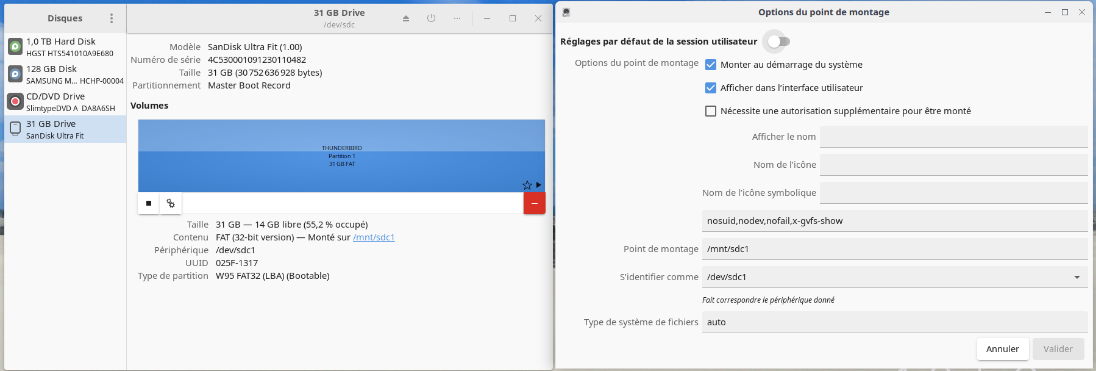
Task: Check 'Nécessite une autorisation supplémentaire pour être monté'
Action: tap(711, 111)
